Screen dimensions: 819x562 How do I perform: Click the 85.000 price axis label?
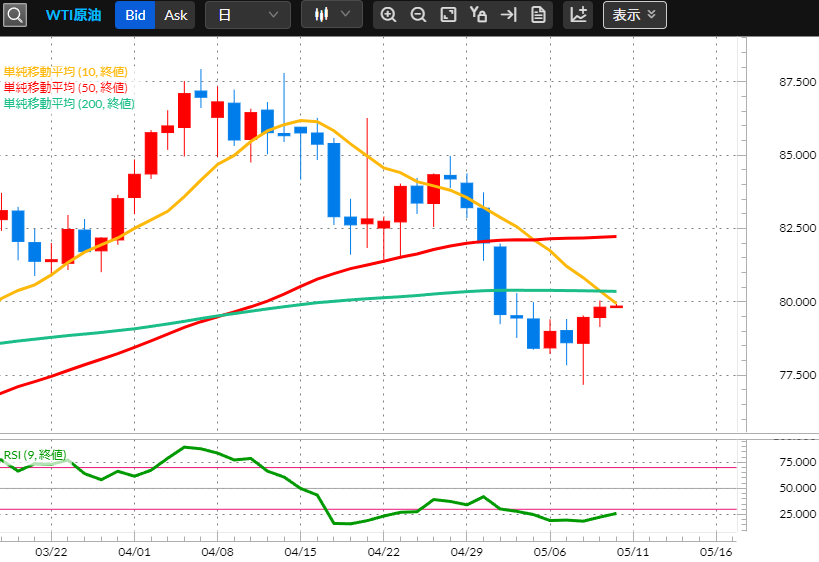click(x=797, y=155)
